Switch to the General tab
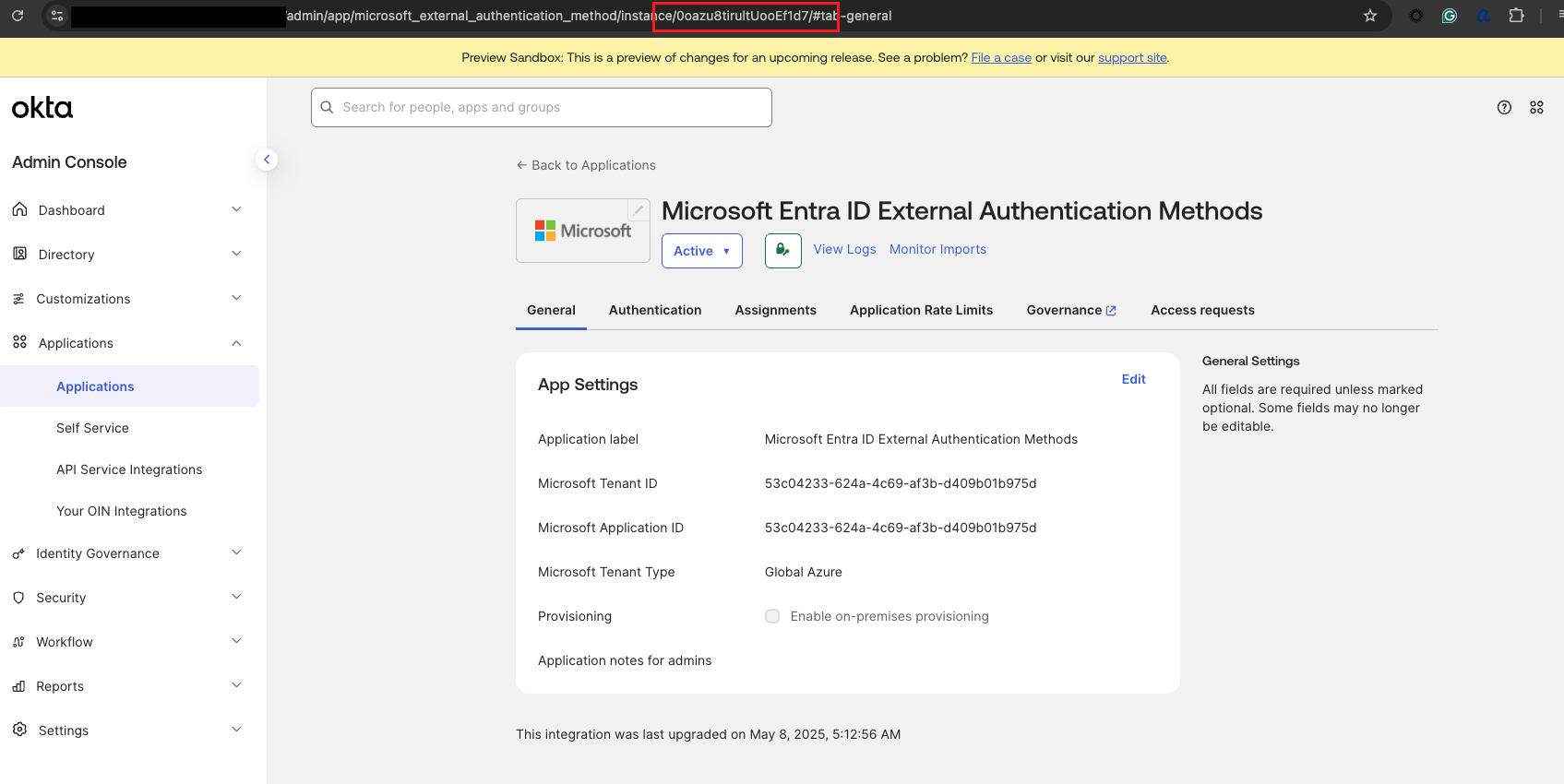1564x784 pixels. click(x=551, y=310)
